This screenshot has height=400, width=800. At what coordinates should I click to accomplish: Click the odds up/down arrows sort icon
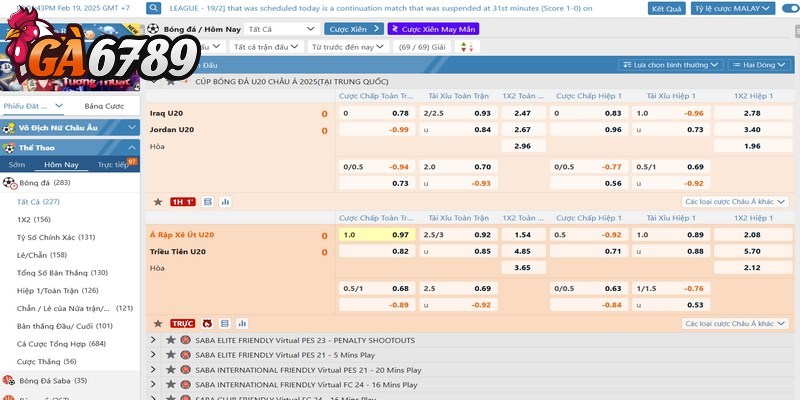click(467, 47)
